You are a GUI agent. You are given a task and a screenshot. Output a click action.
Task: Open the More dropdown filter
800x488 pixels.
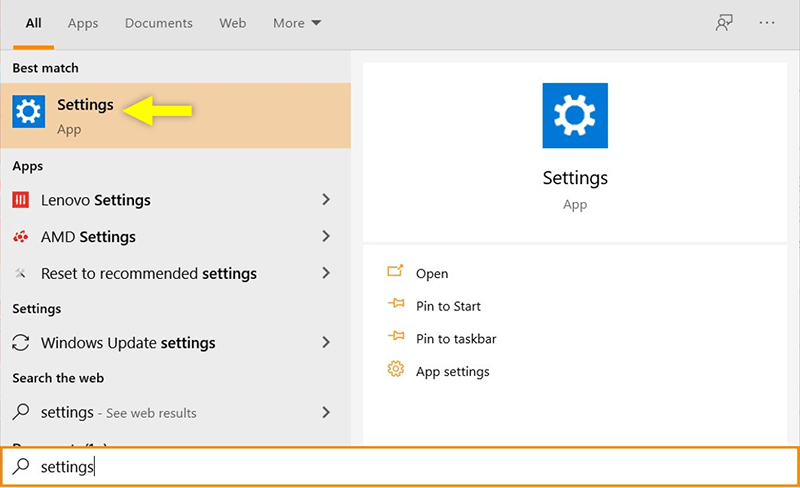click(x=297, y=23)
